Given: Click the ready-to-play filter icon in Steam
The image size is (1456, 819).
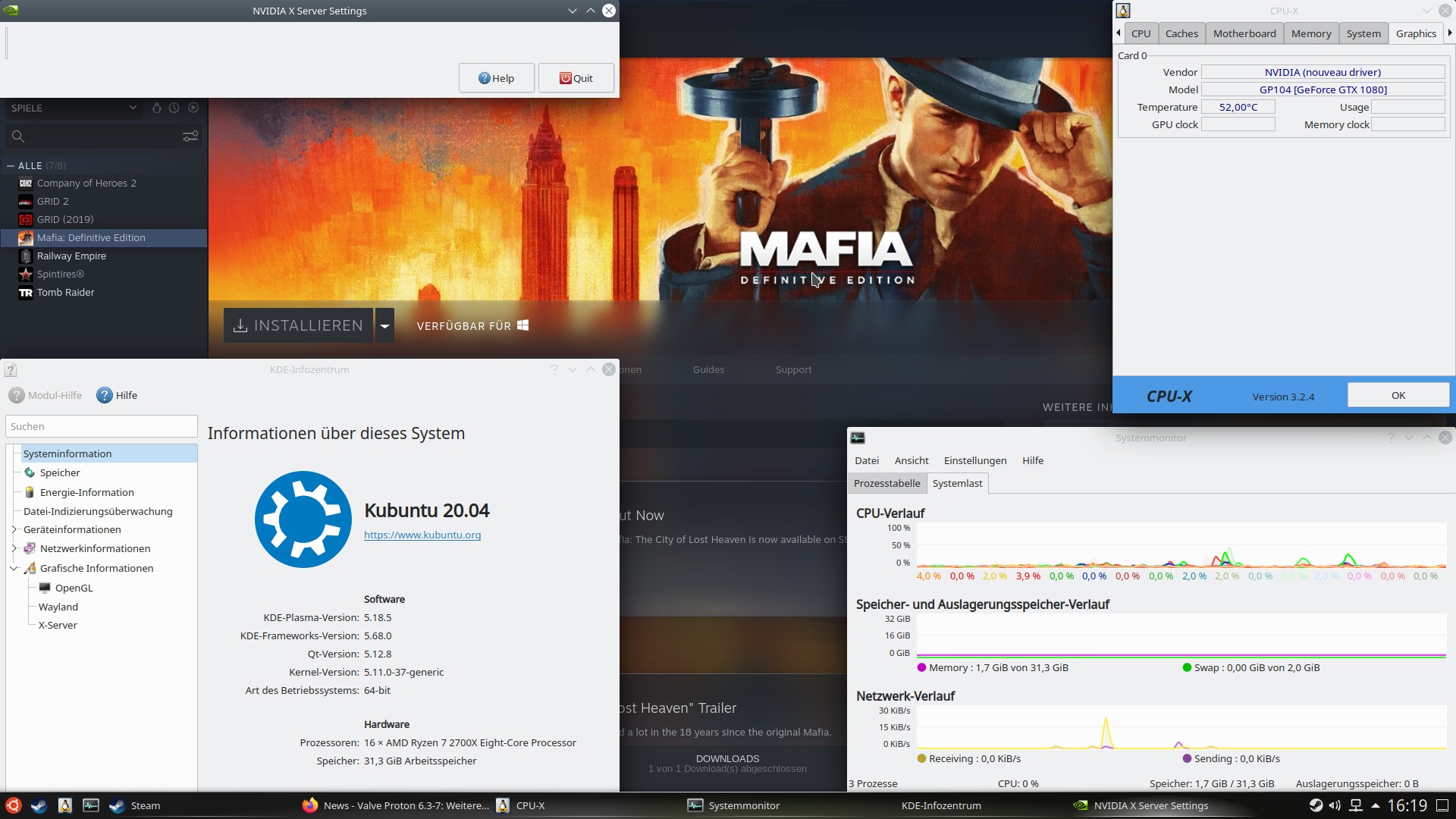Looking at the screenshot, I should [193, 108].
